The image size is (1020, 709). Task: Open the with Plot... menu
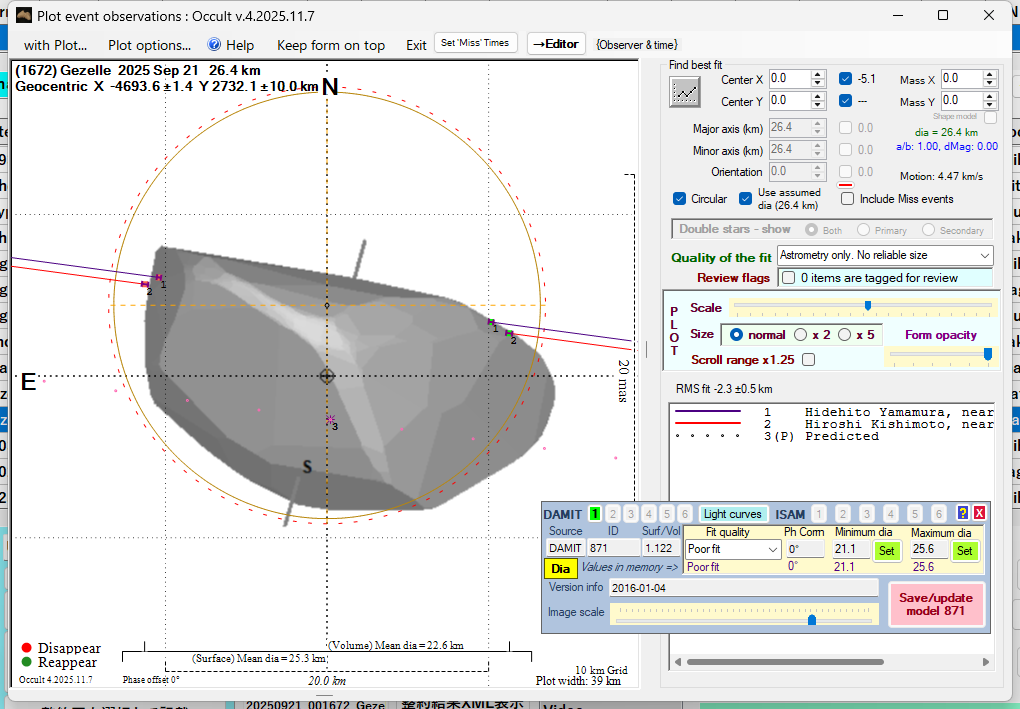coord(55,45)
